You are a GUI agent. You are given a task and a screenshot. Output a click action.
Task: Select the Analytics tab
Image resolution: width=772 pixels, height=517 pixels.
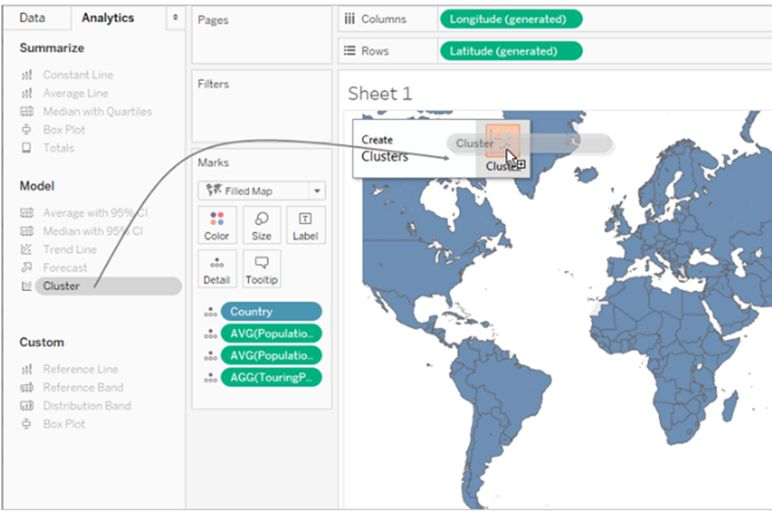click(x=108, y=18)
